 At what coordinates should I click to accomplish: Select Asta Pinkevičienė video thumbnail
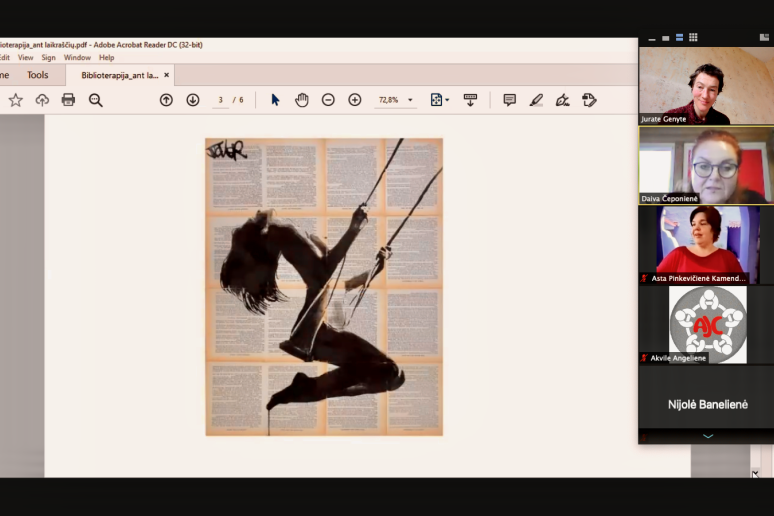(706, 245)
